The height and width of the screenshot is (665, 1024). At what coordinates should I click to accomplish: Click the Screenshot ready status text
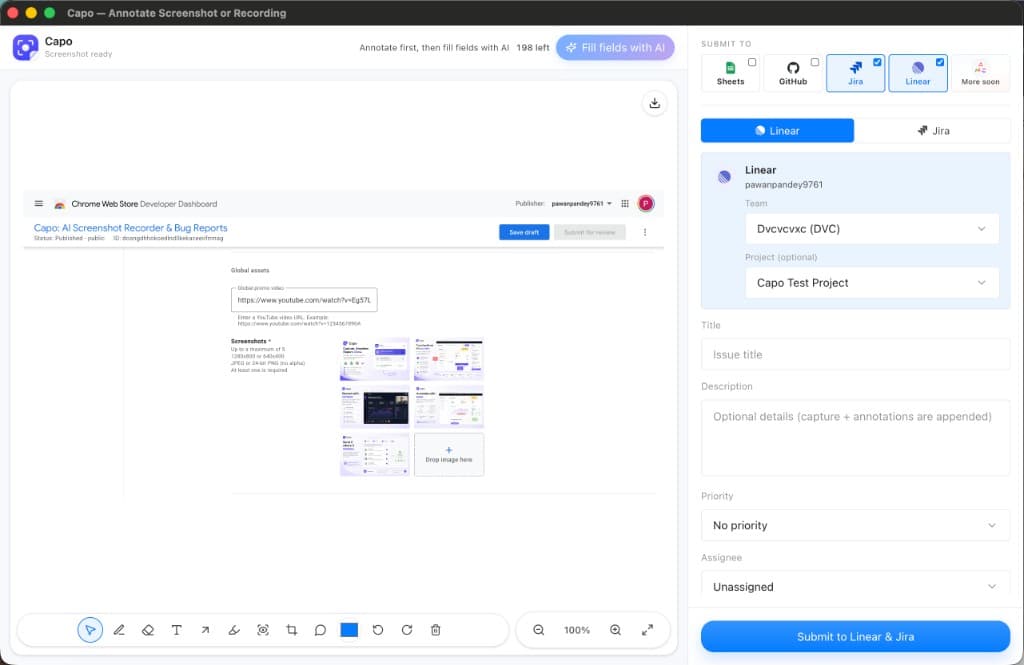click(78, 54)
